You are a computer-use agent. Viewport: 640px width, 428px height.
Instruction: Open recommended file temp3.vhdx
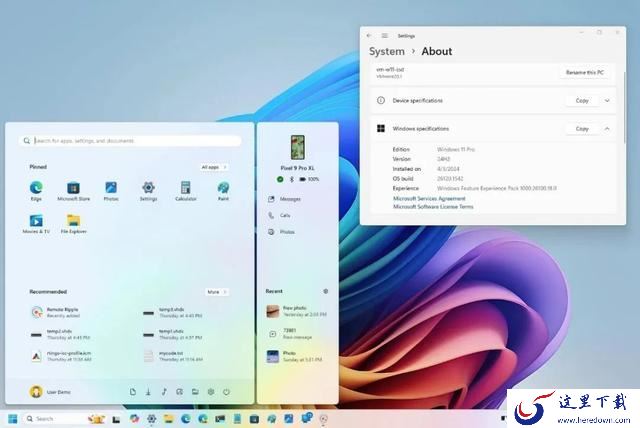click(173, 313)
